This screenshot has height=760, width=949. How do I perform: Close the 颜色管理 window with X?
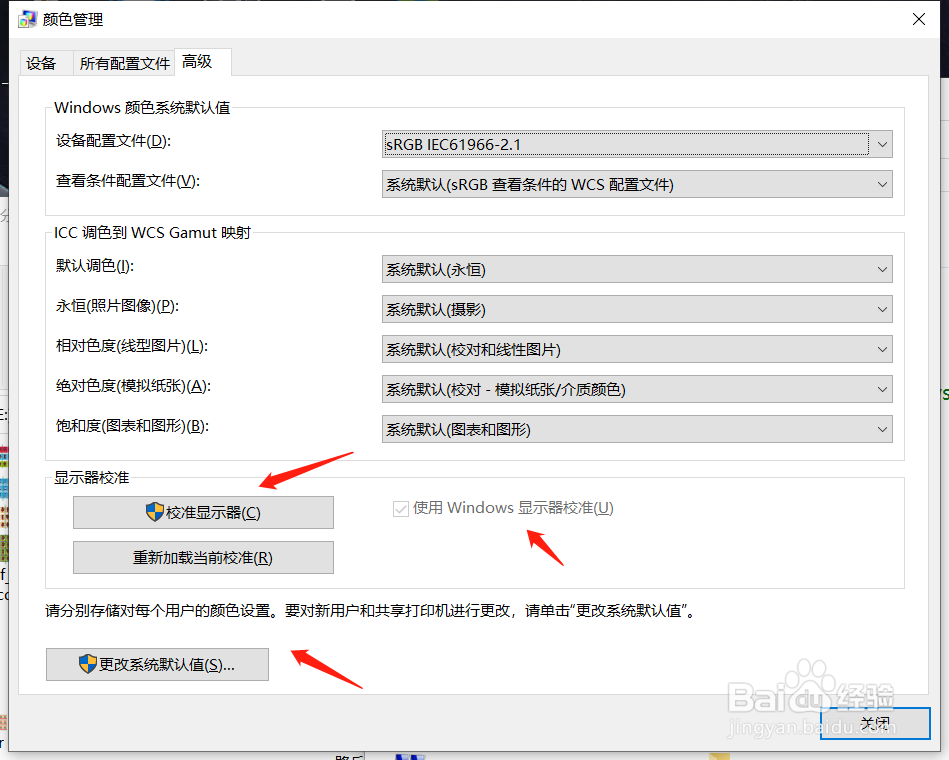tap(919, 19)
